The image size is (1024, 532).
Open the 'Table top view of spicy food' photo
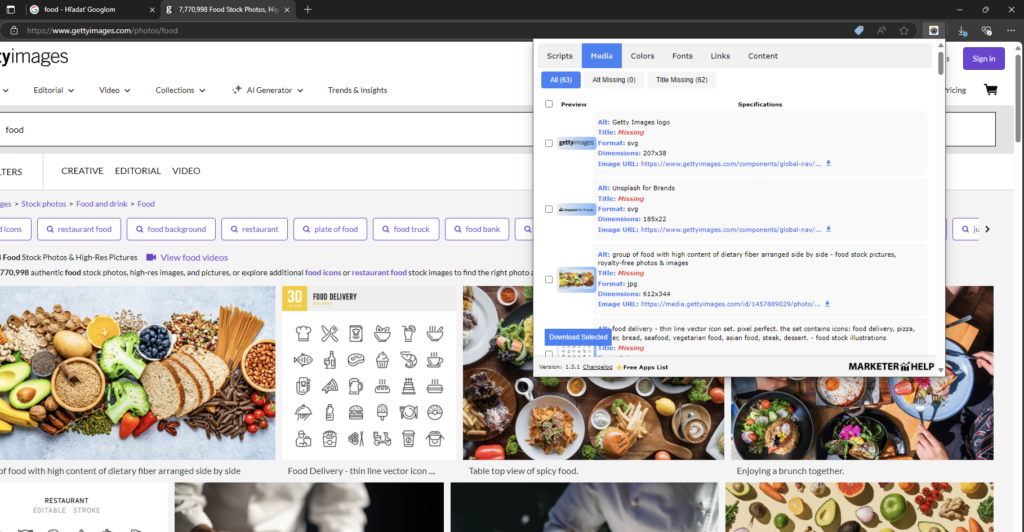[x=594, y=373]
